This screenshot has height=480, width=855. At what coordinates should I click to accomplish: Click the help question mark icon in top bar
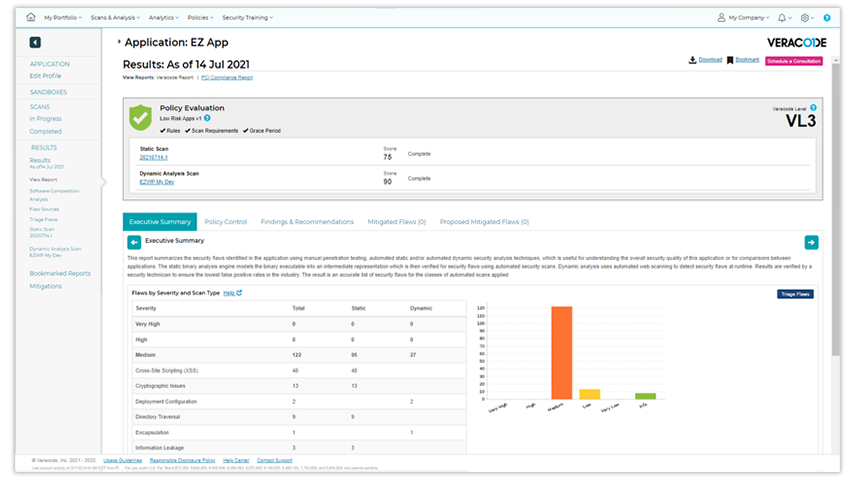tap(827, 17)
